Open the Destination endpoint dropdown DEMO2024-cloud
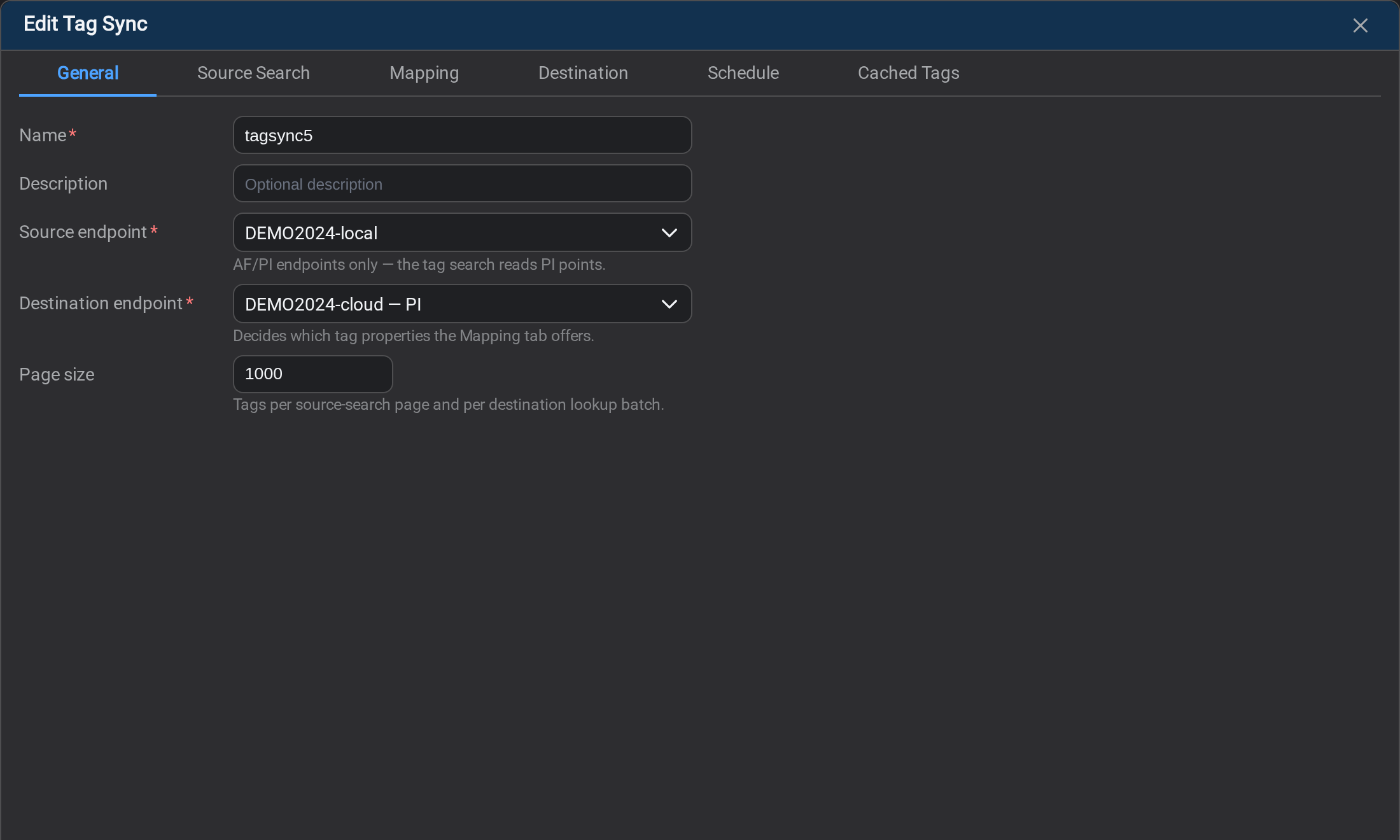This screenshot has height=840, width=1400. (462, 304)
